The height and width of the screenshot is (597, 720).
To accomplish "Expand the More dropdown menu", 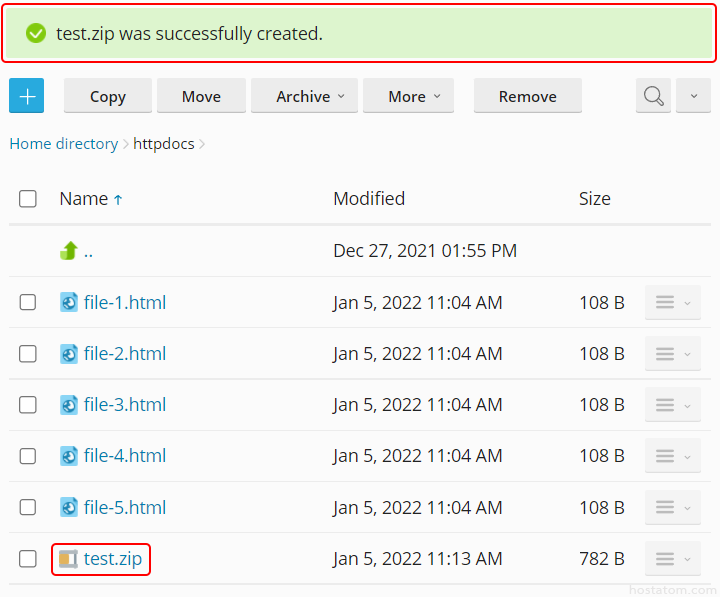I will tap(407, 96).
